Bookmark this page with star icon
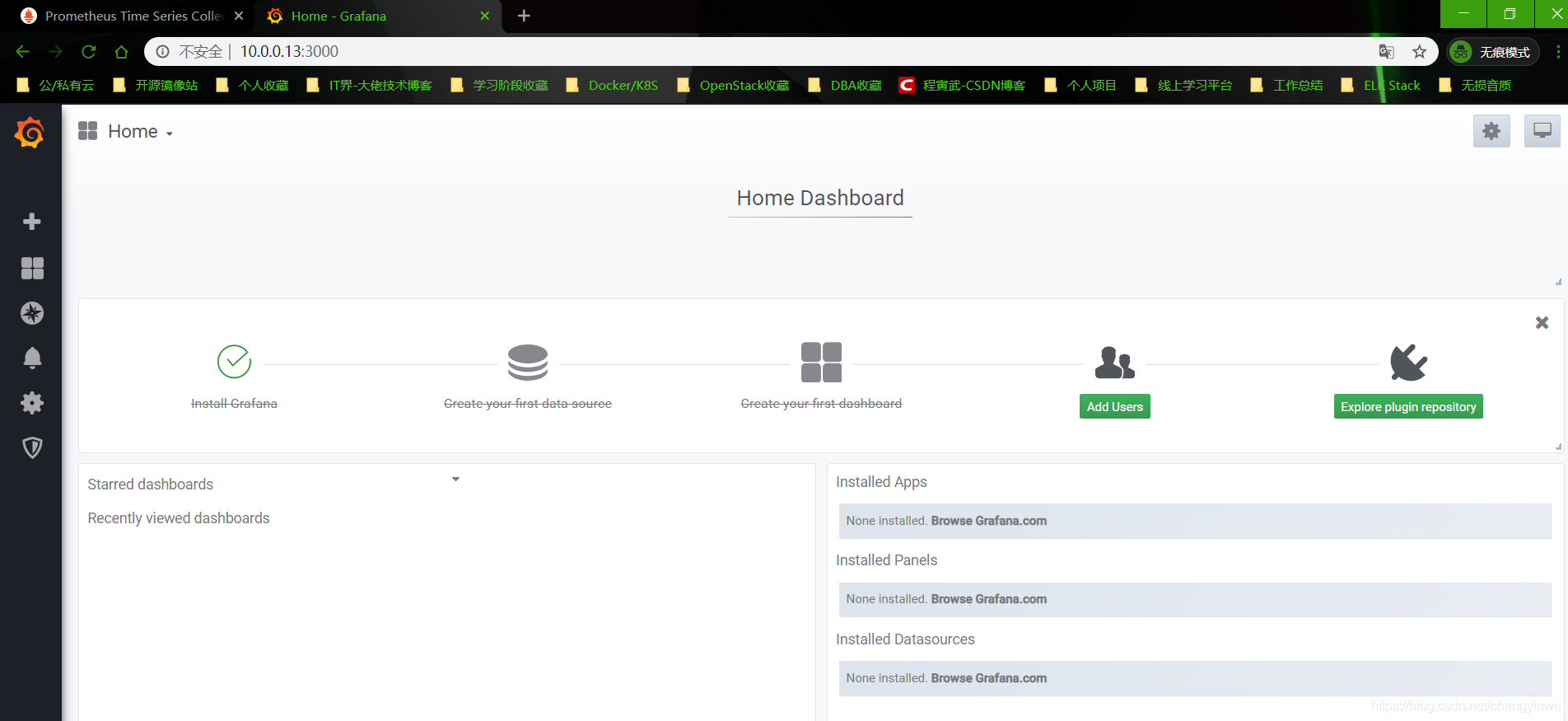Screen dimensions: 1568x721 [1420, 52]
